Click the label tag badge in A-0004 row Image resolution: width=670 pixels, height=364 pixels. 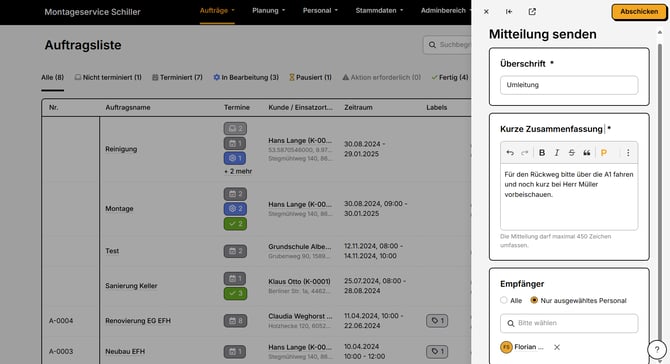click(437, 321)
